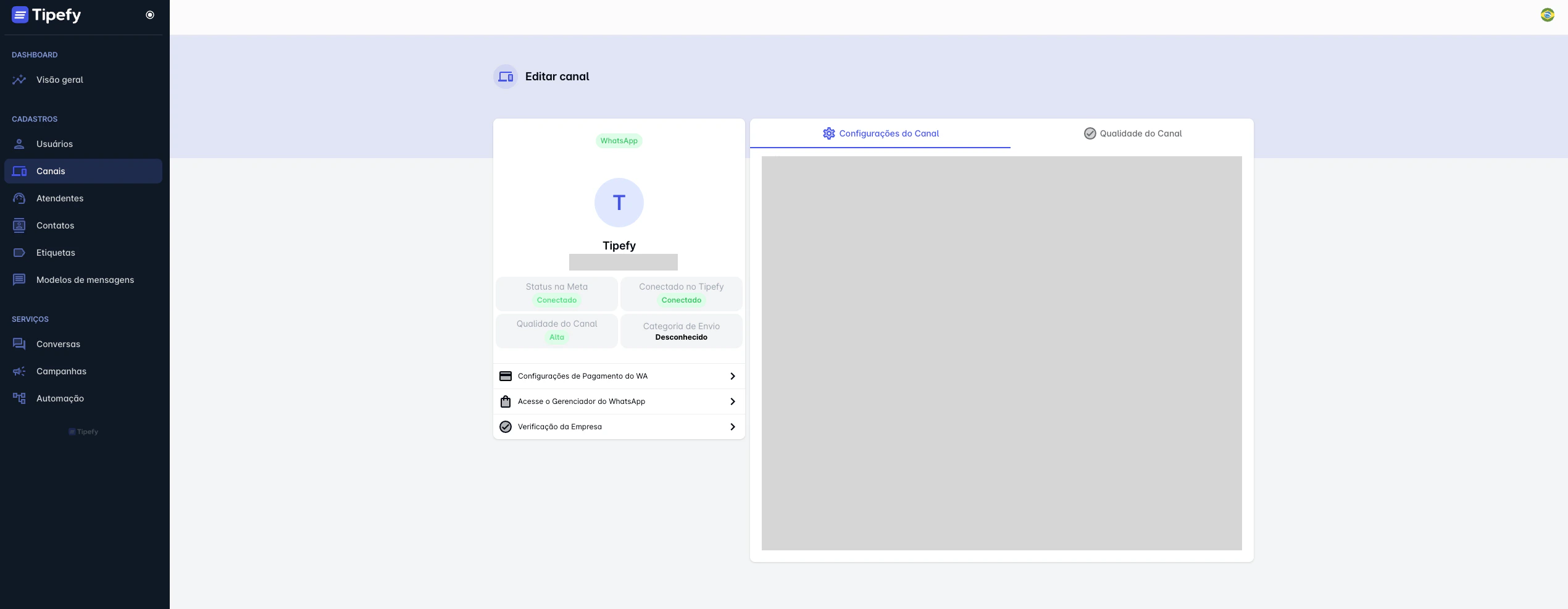
Task: Select the Etiquetas label icon
Action: 19,253
